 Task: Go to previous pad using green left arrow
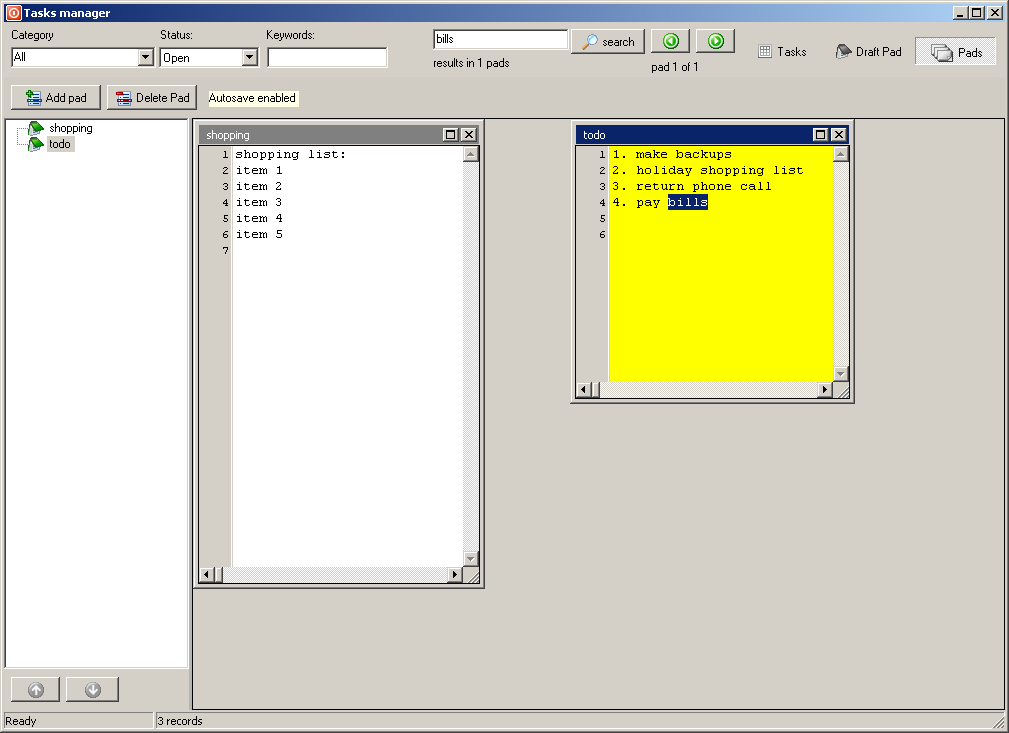pyautogui.click(x=669, y=40)
